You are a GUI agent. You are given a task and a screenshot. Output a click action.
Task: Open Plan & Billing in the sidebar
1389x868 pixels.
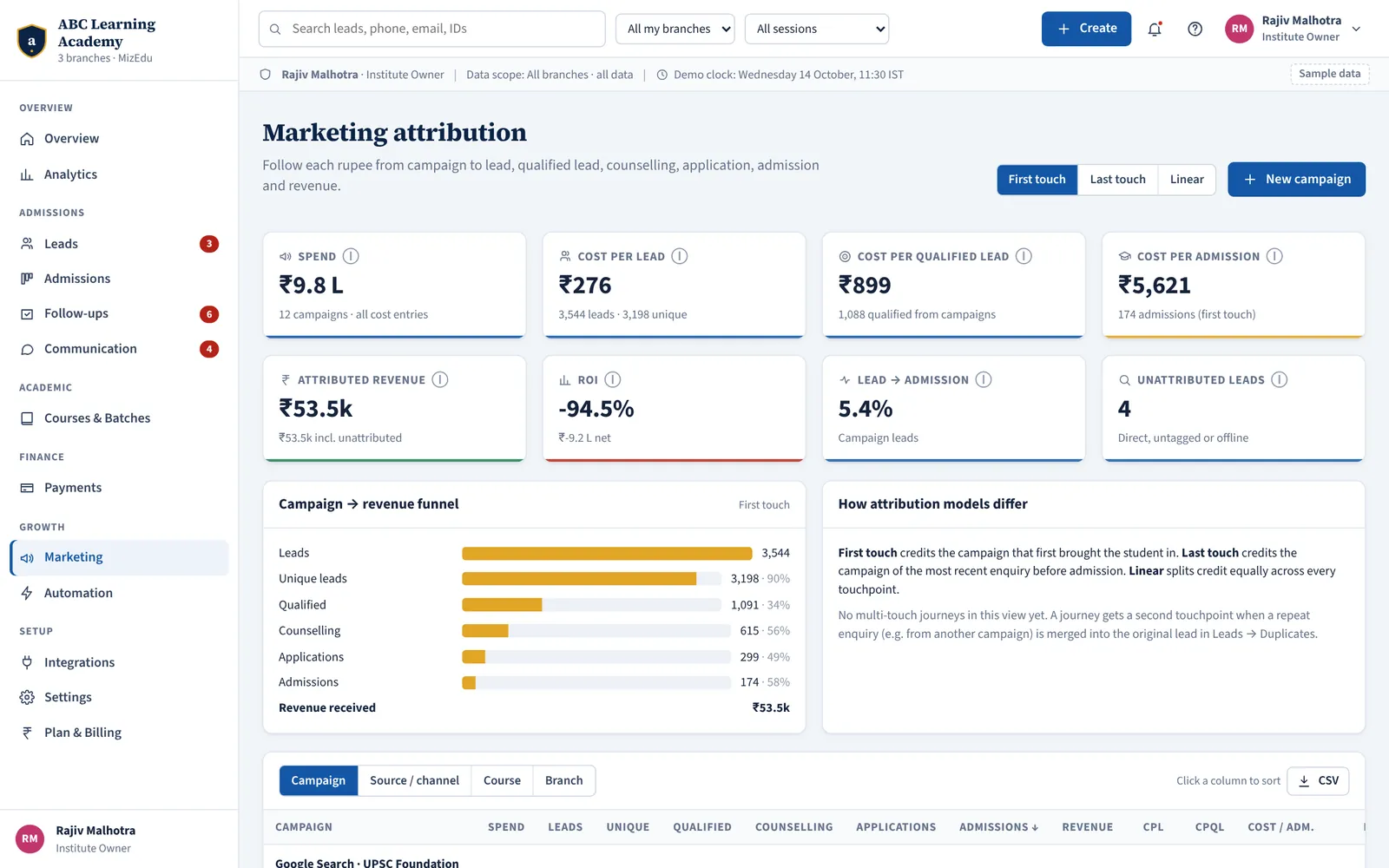(x=119, y=733)
